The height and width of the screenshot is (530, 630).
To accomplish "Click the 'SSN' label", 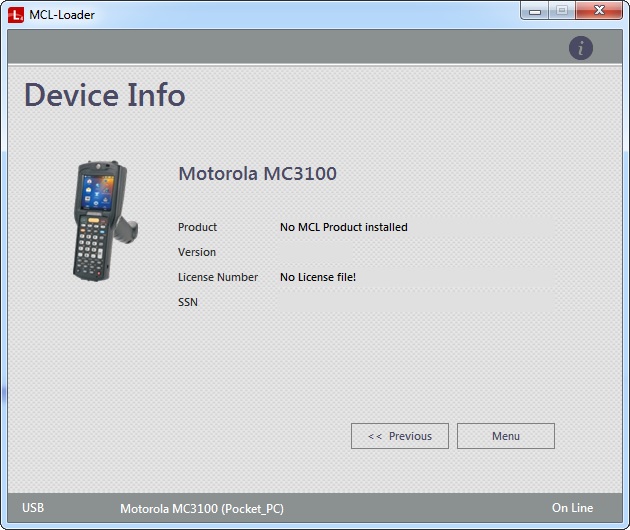I will point(188,302).
